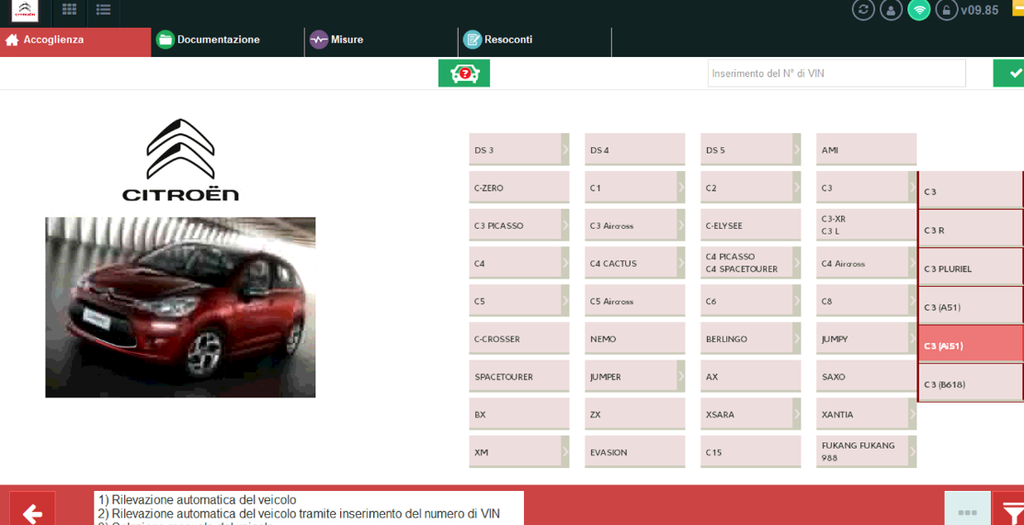Click the VIN number input field
The width and height of the screenshot is (1024, 525).
[837, 73]
